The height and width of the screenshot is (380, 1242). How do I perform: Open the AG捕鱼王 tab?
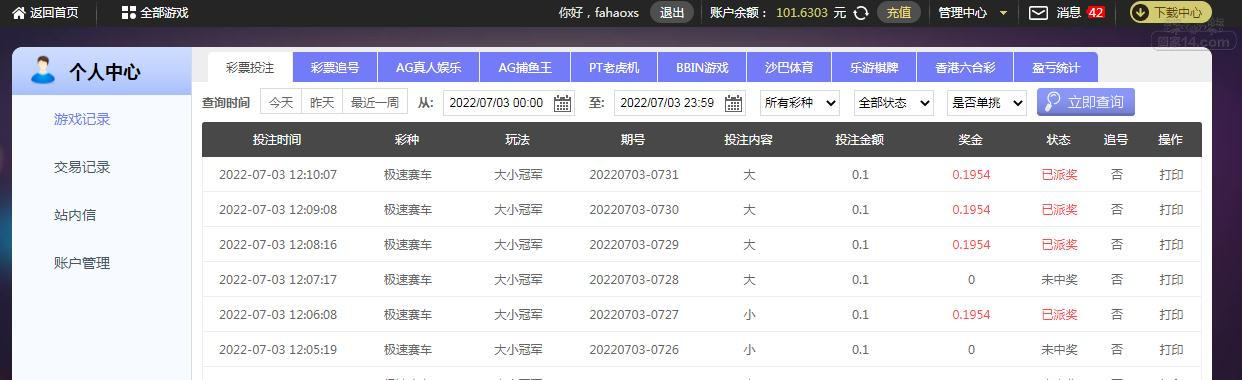coord(525,68)
